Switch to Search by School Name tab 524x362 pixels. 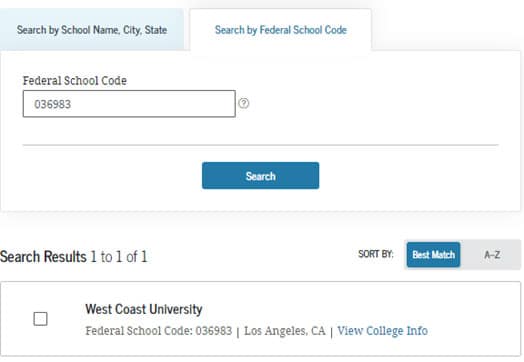(x=92, y=30)
